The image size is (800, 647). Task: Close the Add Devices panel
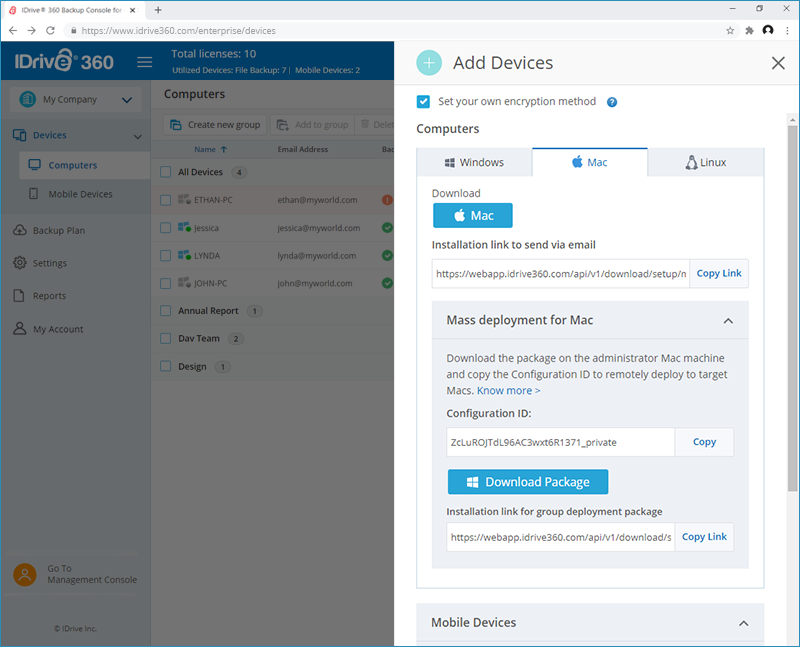(778, 63)
